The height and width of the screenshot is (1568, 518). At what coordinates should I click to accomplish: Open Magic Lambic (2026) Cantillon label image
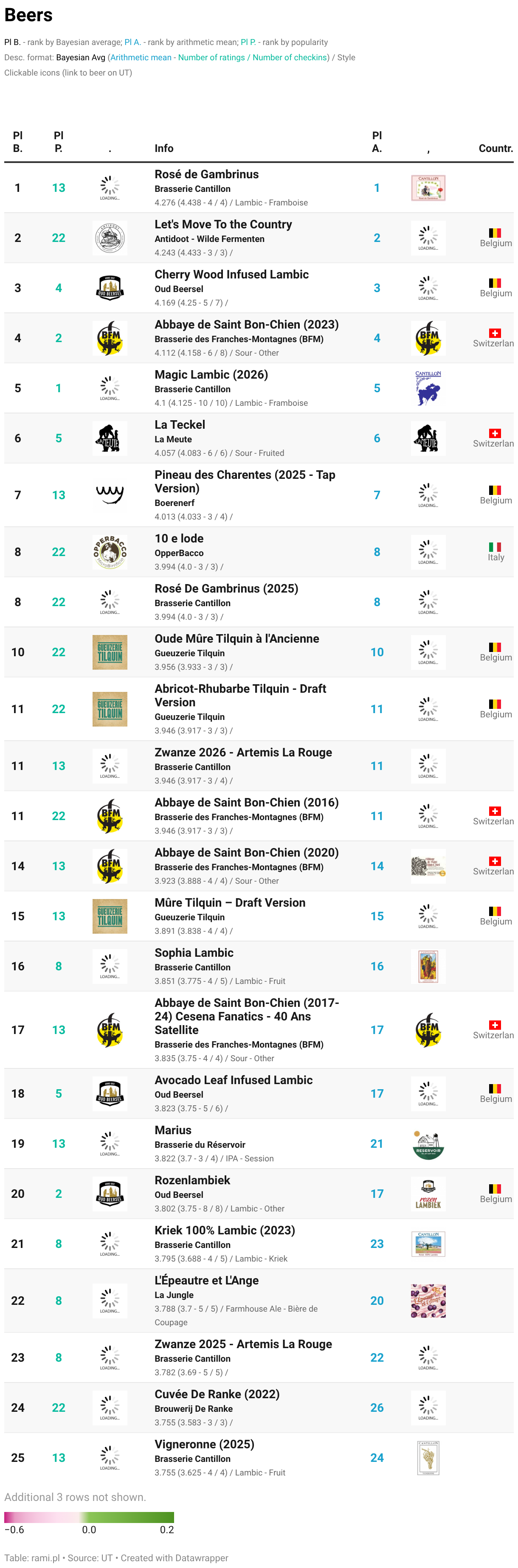pyautogui.click(x=428, y=388)
